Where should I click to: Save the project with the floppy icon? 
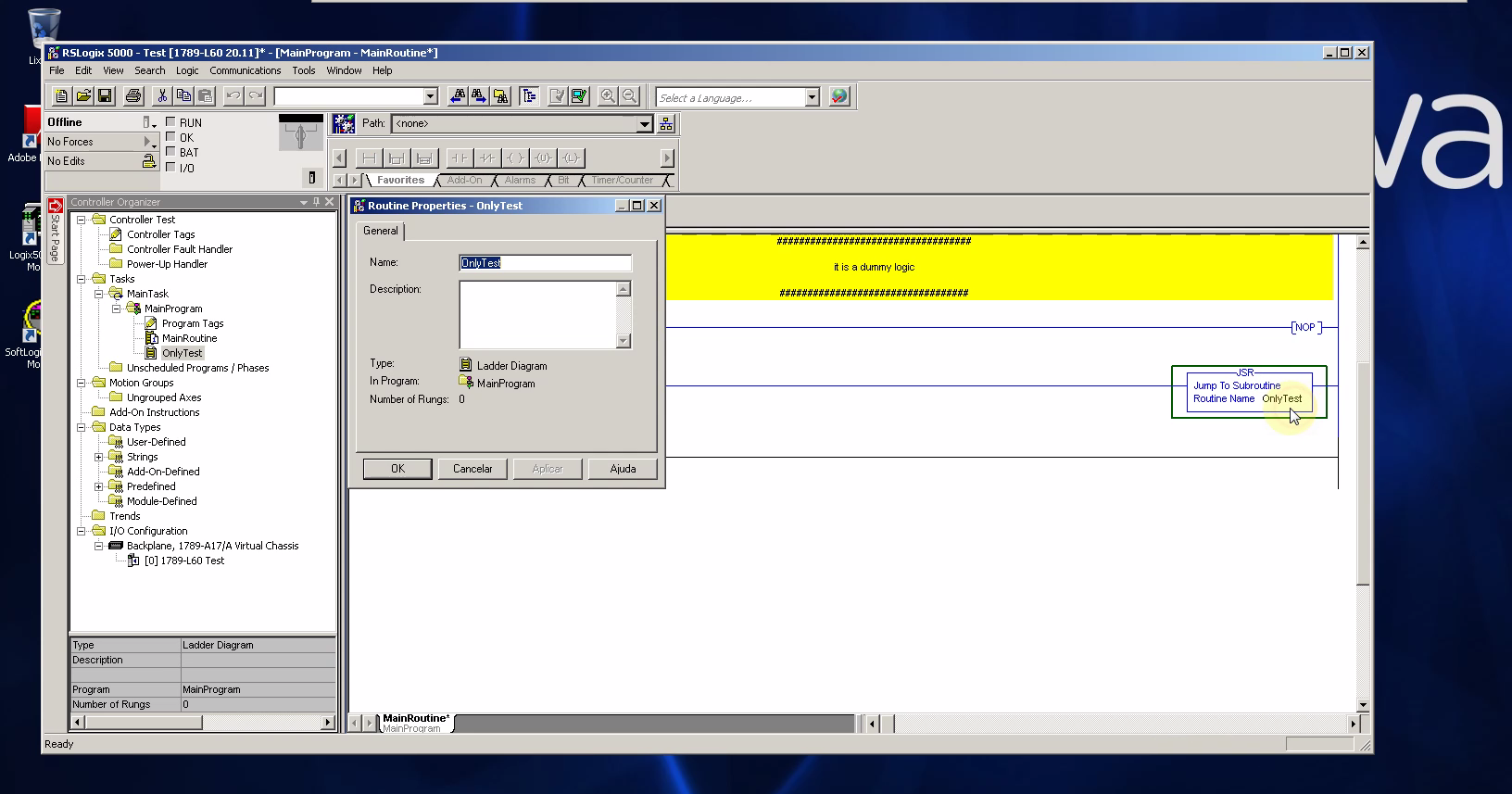[105, 96]
